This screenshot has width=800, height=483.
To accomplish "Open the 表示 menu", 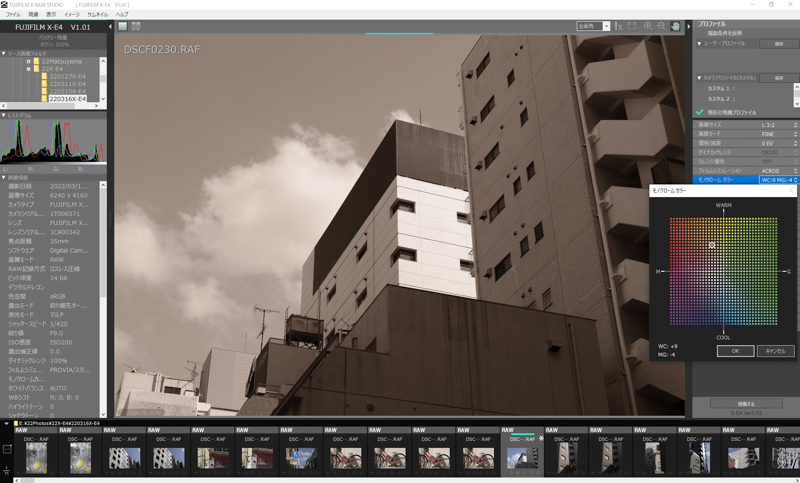I will pyautogui.click(x=52, y=15).
